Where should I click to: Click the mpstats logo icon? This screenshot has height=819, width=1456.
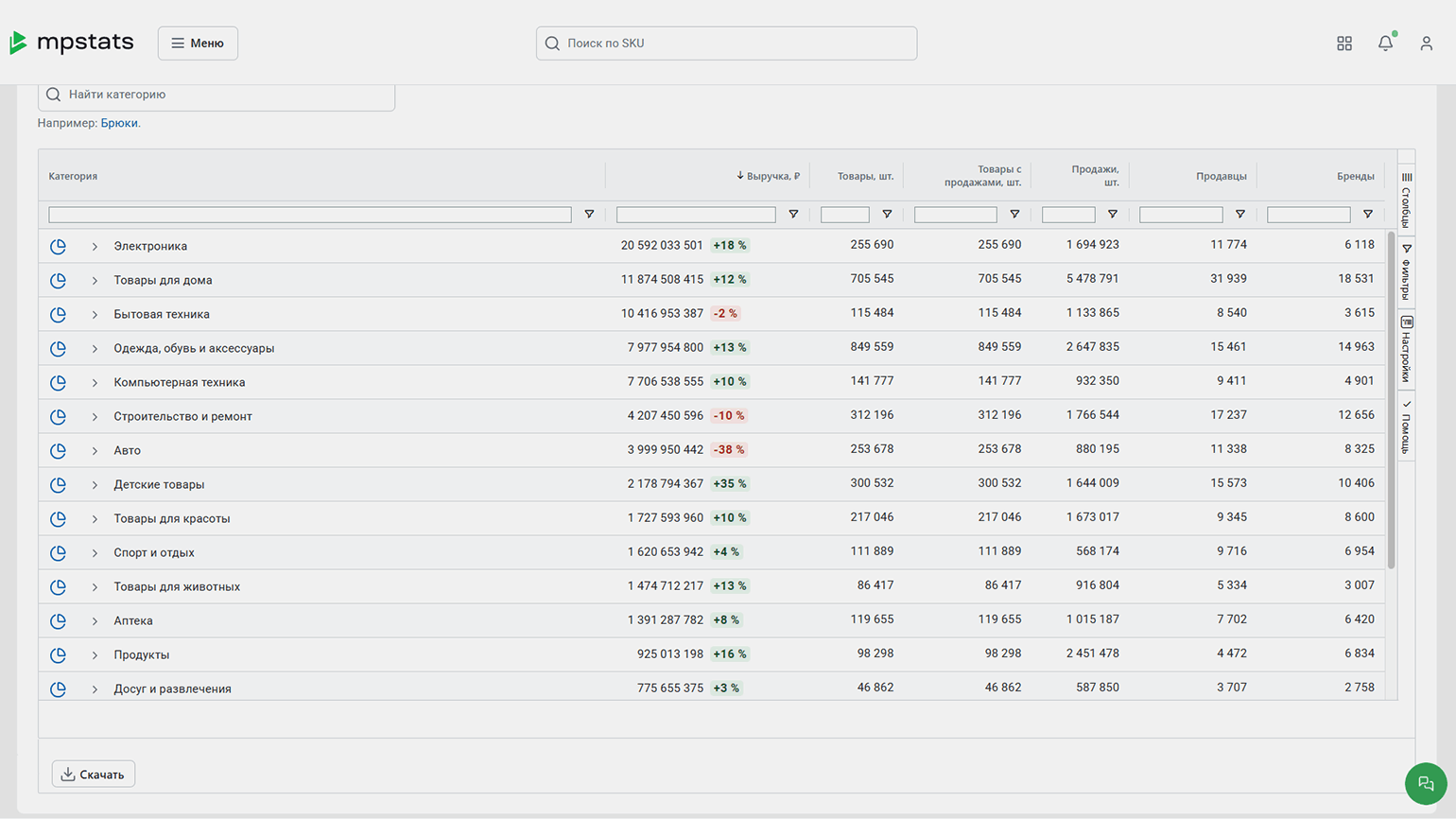18,43
